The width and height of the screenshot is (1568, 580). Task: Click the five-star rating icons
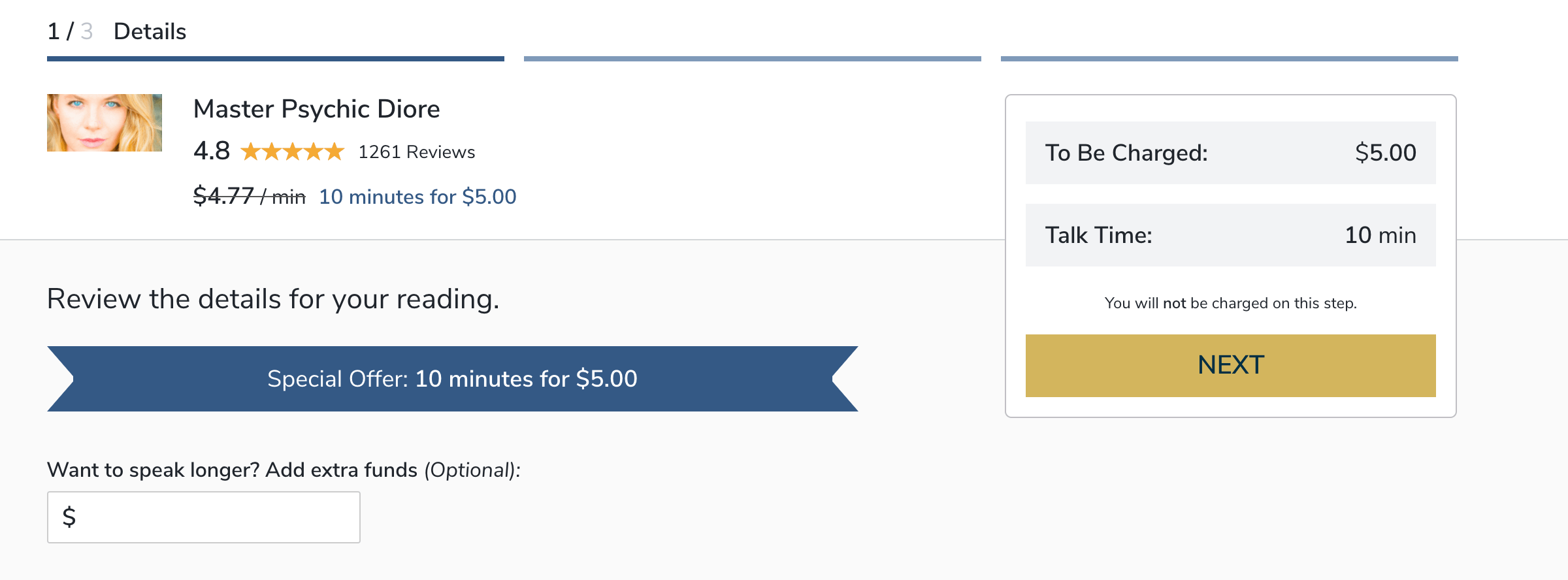point(292,152)
